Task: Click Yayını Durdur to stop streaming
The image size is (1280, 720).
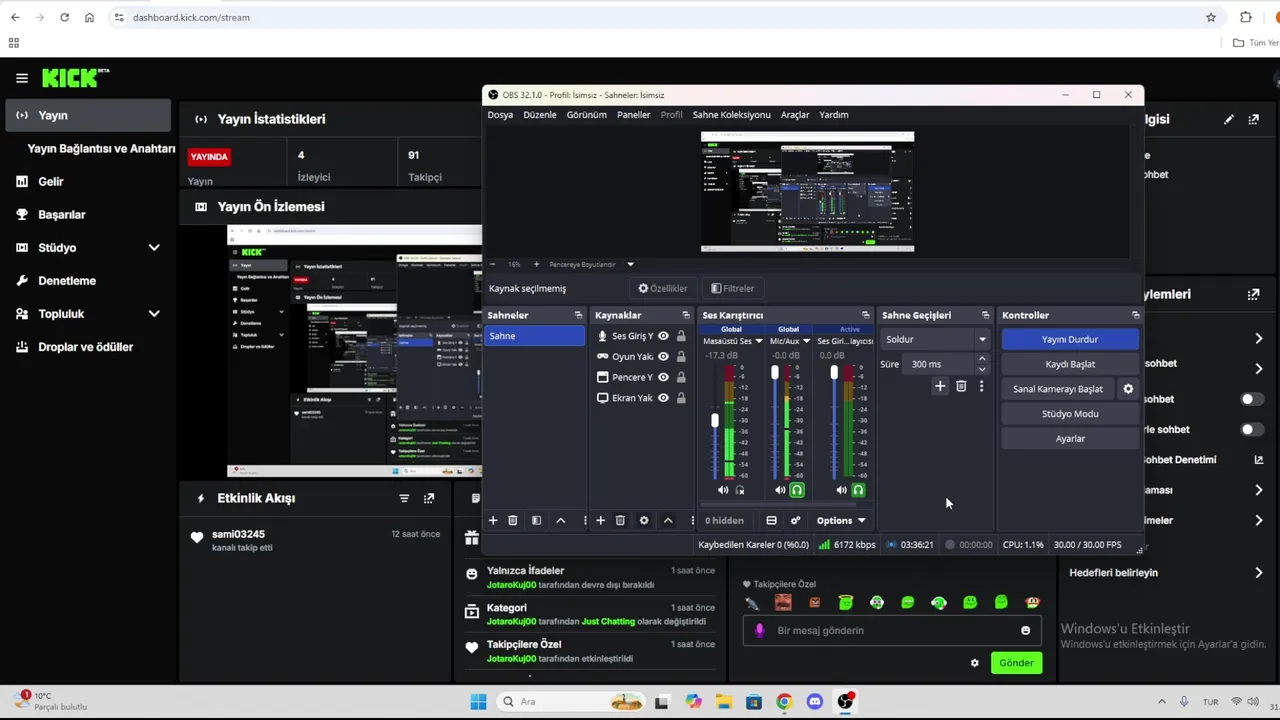Action: pyautogui.click(x=1070, y=339)
